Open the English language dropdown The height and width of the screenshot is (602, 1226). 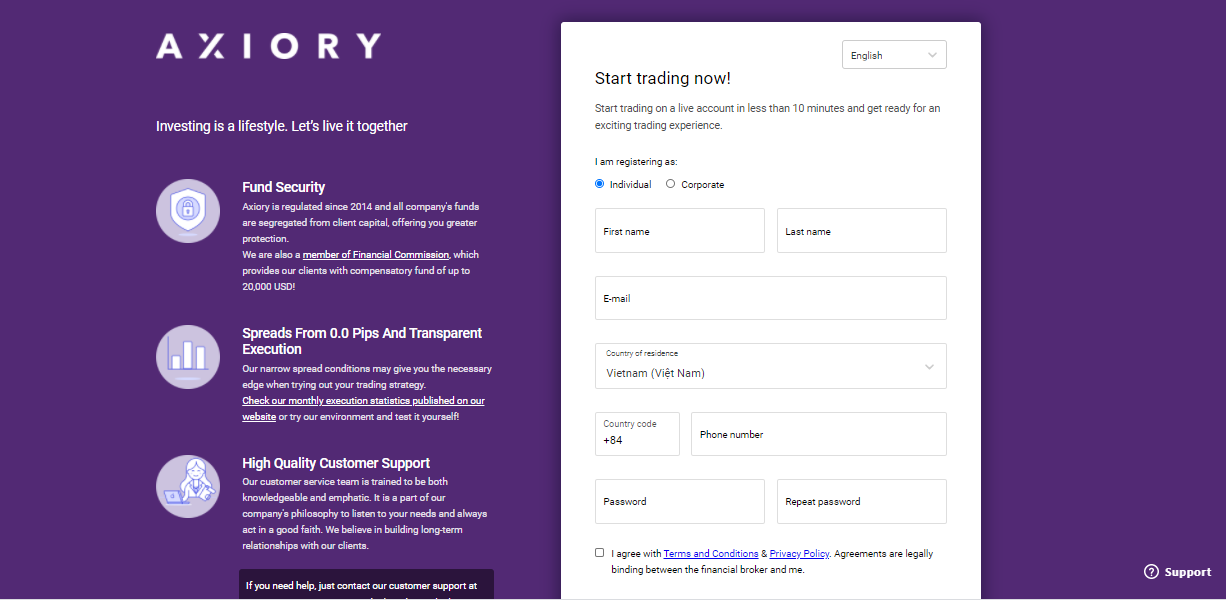tap(894, 55)
